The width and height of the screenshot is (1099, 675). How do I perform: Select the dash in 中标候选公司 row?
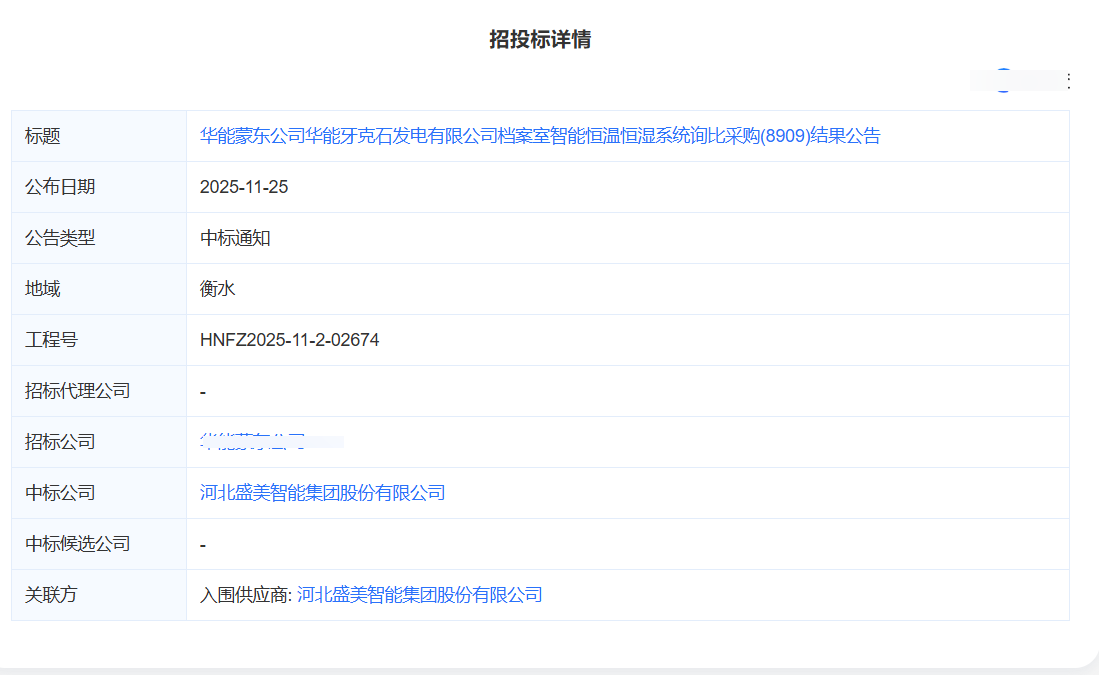203,543
